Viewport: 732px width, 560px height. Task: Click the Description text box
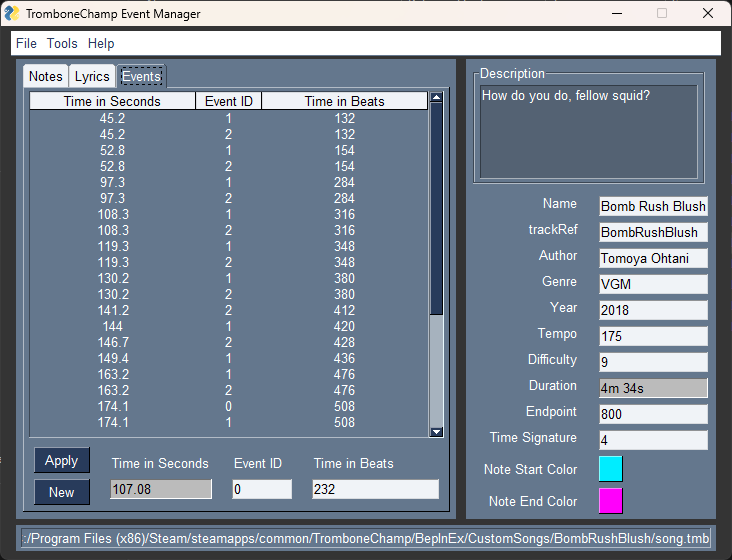tap(589, 132)
